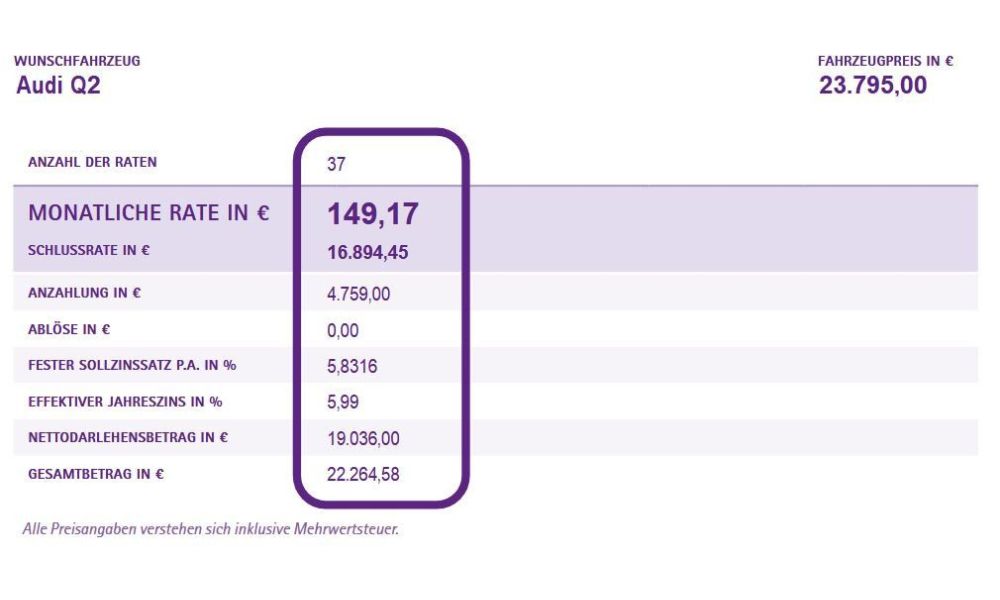1000x600 pixels.
Task: Select the number of installments value 37
Action: [336, 164]
